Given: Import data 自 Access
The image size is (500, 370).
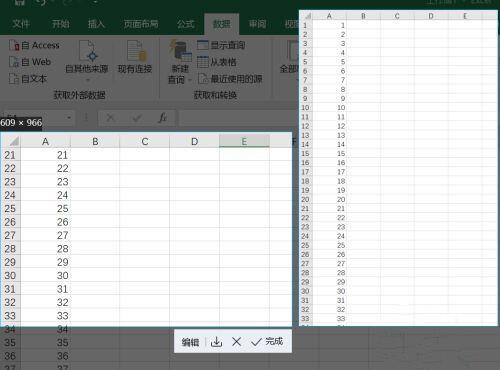Looking at the screenshot, I should click(x=34, y=45).
